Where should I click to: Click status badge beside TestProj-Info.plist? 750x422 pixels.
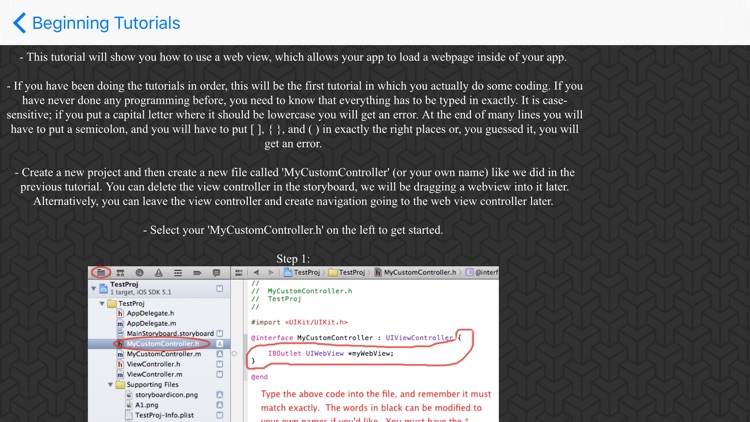(x=220, y=415)
